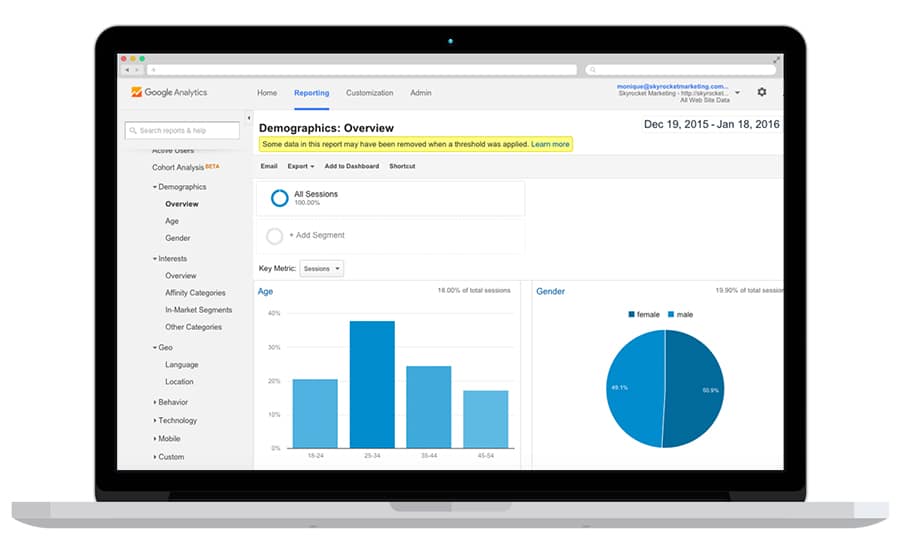Screen dimensions: 900x543
Task: Click the Google Analytics logo
Action: 169,93
